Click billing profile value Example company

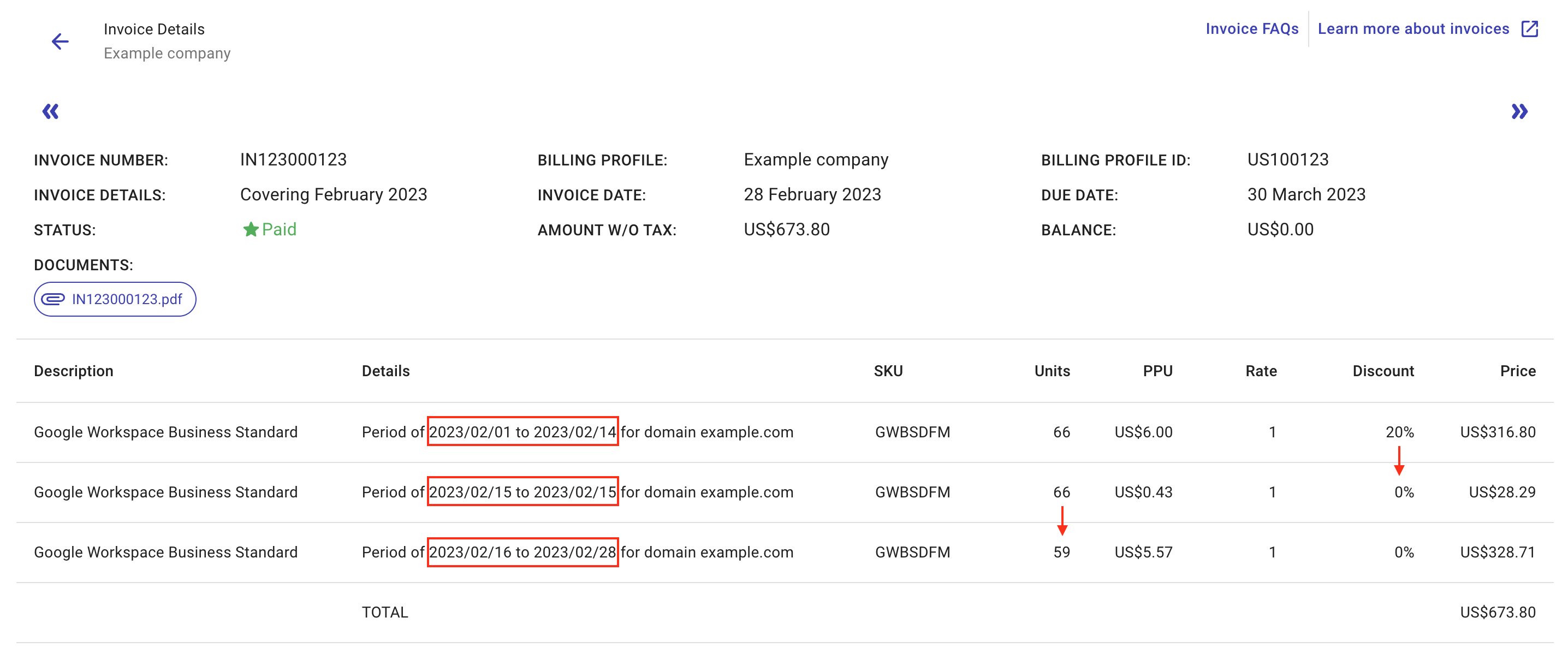click(816, 159)
